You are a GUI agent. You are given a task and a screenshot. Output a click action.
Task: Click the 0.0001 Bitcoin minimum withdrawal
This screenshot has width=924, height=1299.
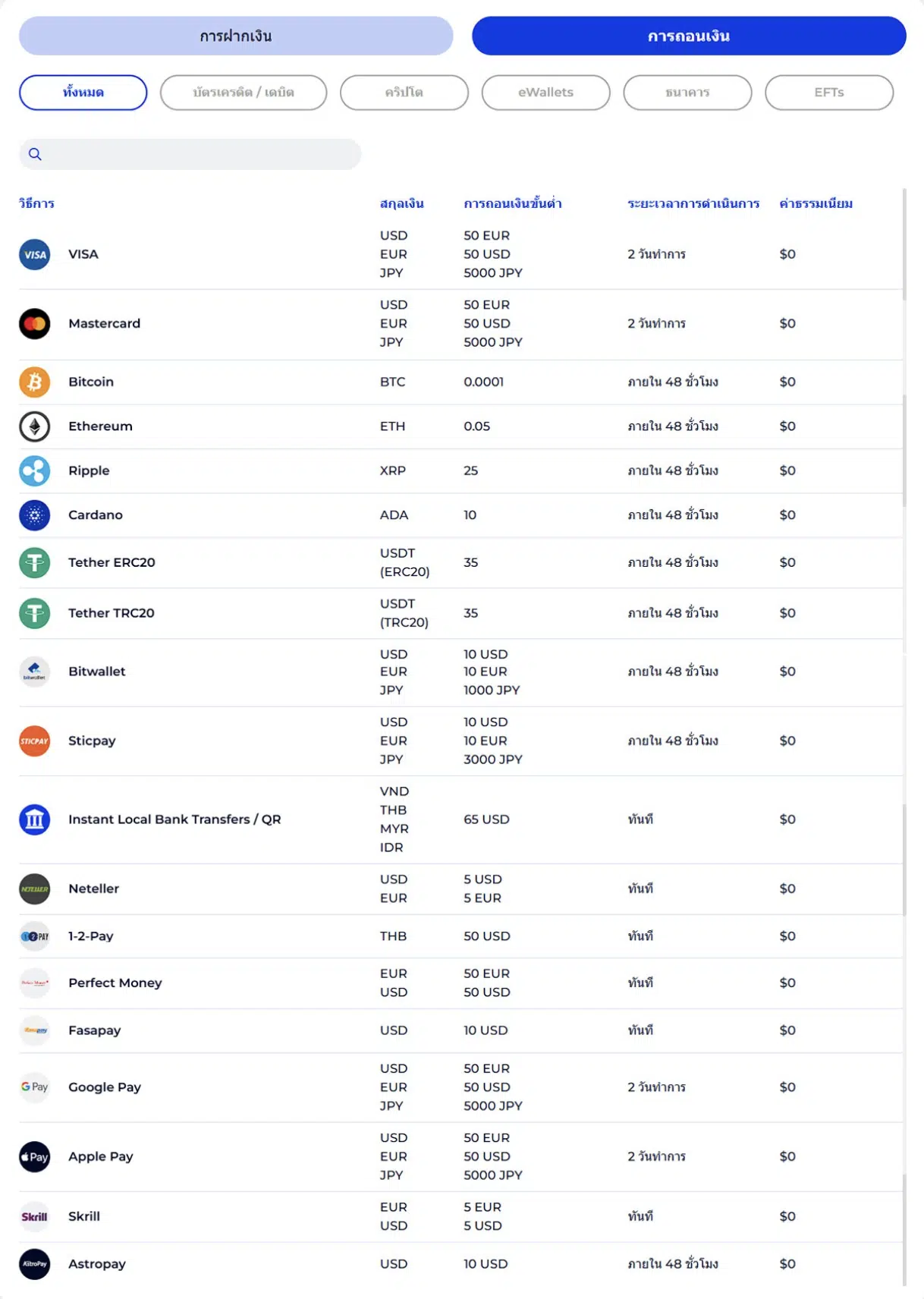point(484,382)
